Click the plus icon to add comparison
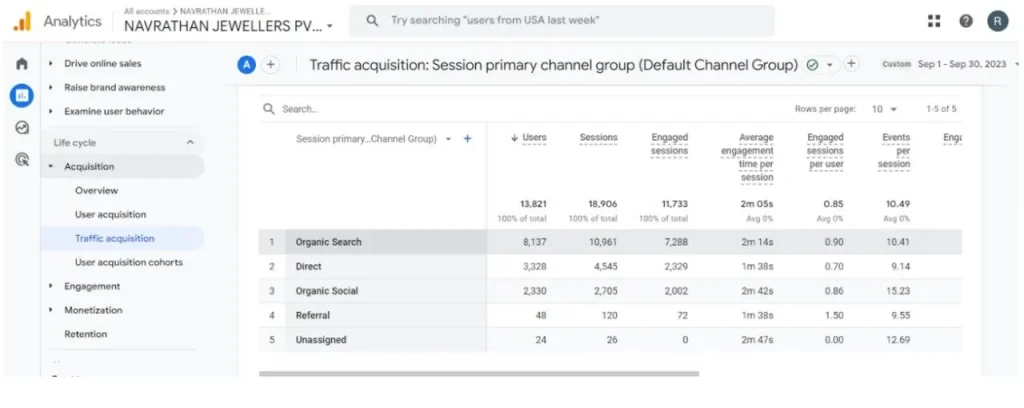The image size is (1024, 408). (x=270, y=64)
